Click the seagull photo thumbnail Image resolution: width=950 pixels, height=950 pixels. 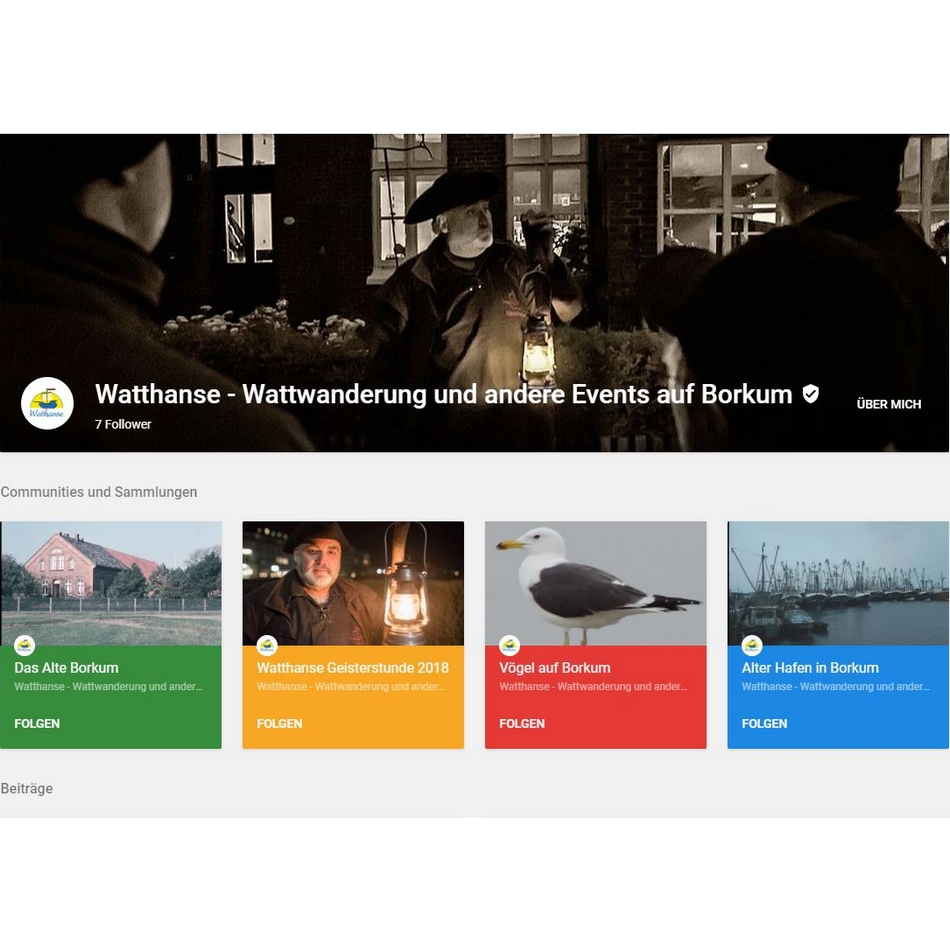(x=595, y=580)
